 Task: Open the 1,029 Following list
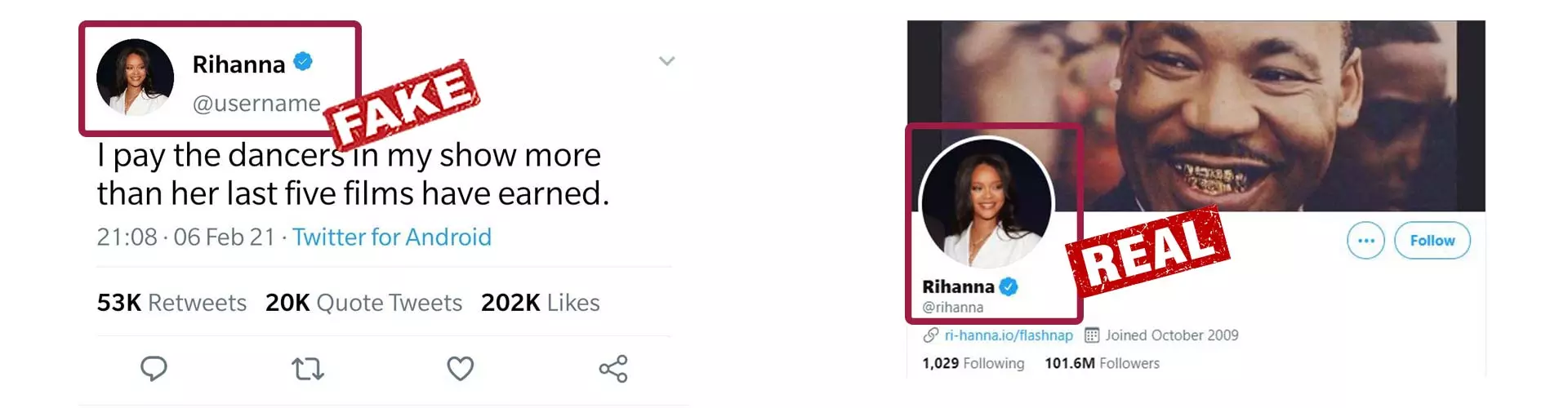[973, 363]
